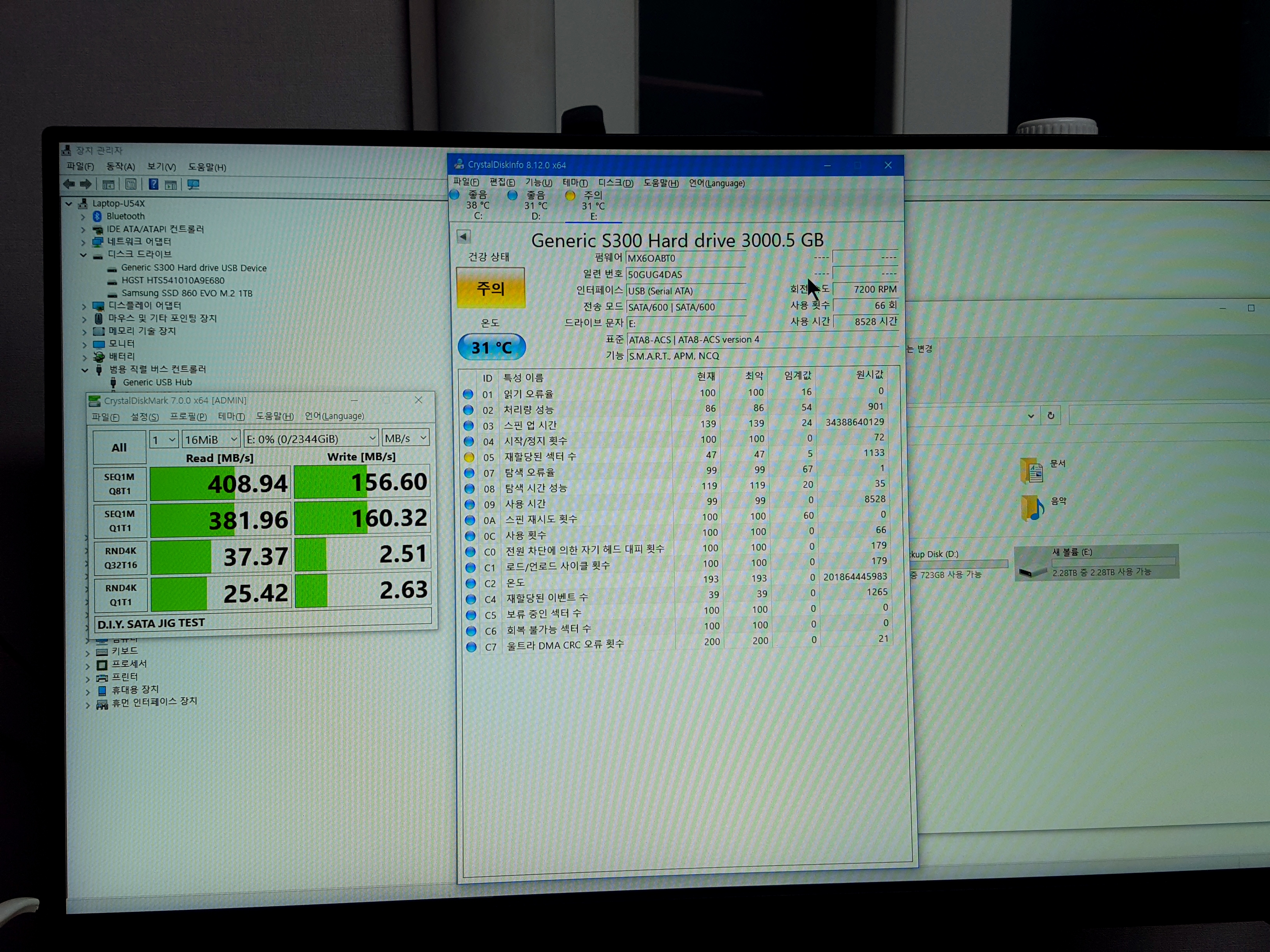
Task: Click the forward arrow in Device Manager toolbar
Action: pos(86,184)
